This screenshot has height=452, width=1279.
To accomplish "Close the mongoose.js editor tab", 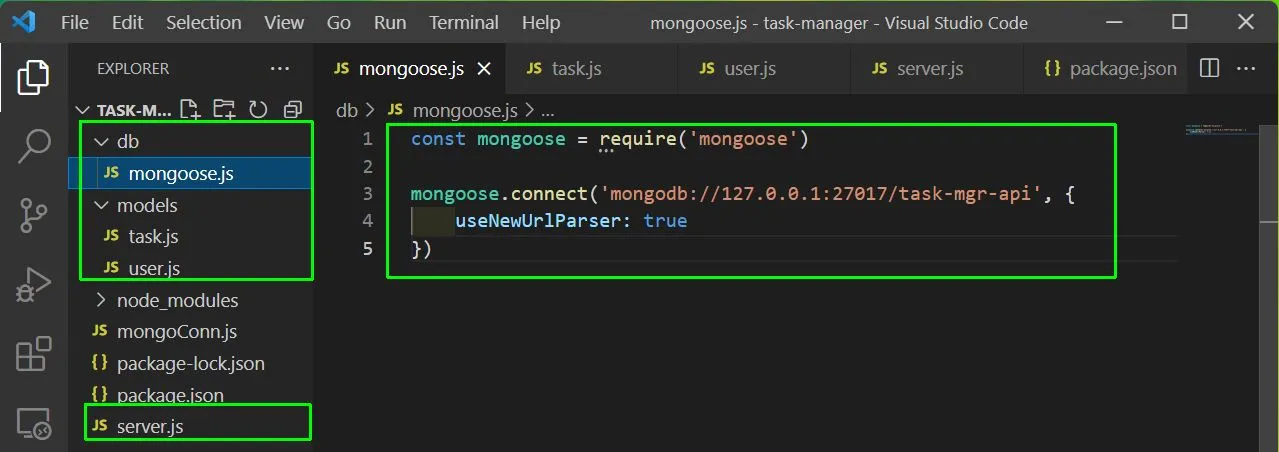I will pyautogui.click(x=484, y=69).
